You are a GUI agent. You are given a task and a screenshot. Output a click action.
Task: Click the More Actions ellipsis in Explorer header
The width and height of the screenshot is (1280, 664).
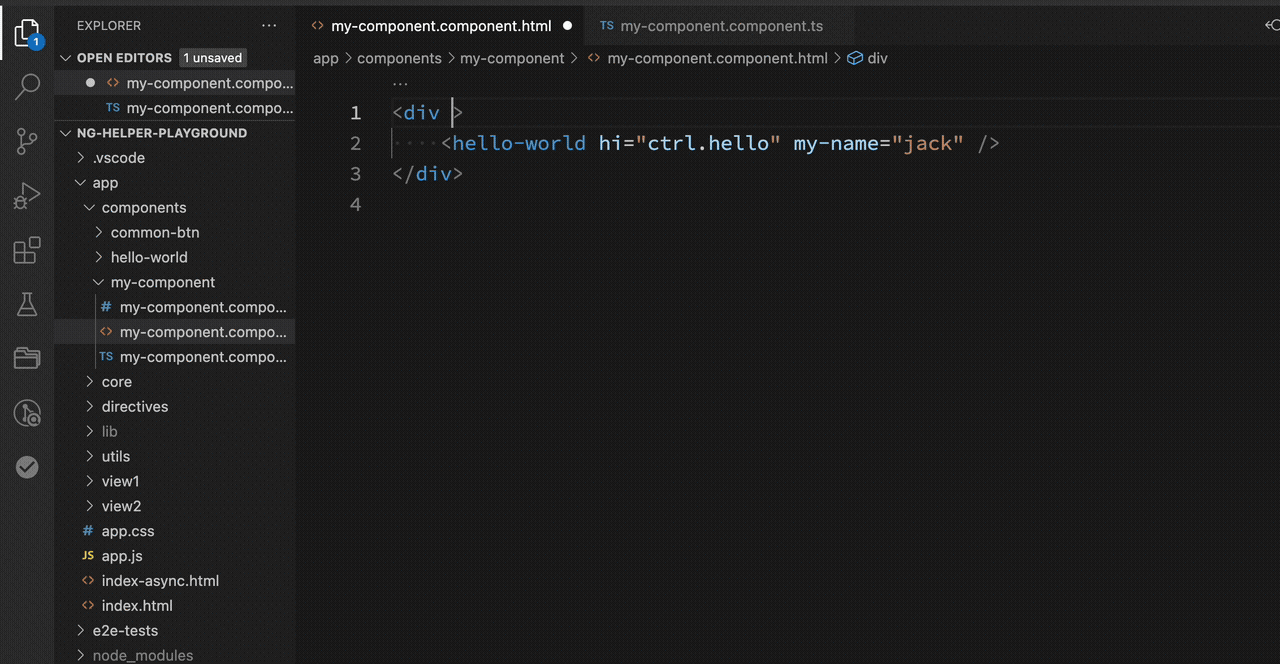pyautogui.click(x=268, y=25)
